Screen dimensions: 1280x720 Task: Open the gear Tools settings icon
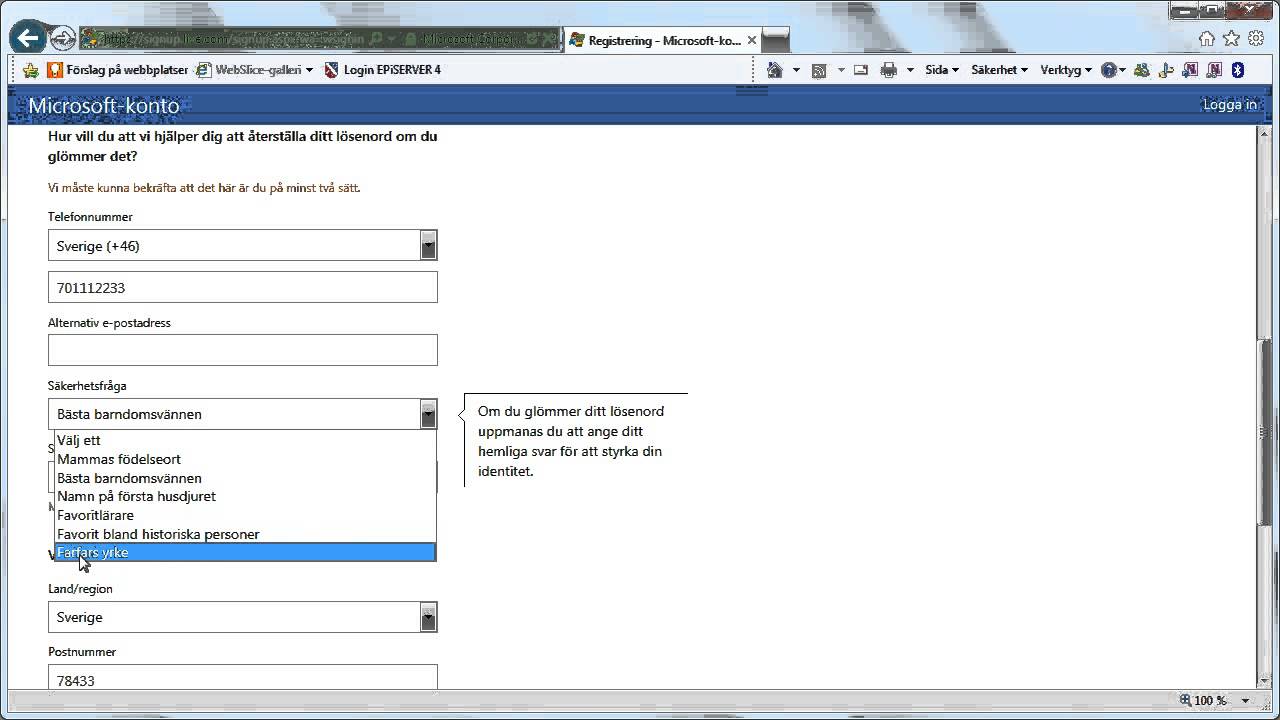[x=1255, y=39]
